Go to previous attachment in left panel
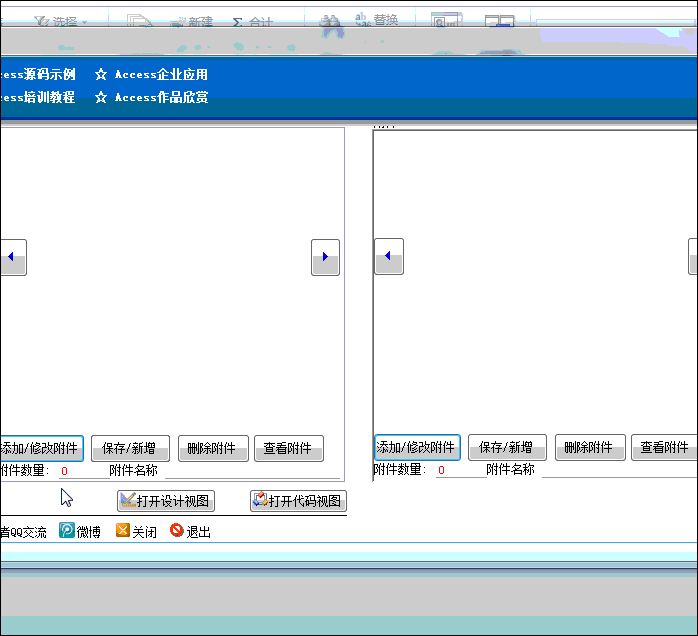Screen dimensions: 698x636 coord(13,257)
